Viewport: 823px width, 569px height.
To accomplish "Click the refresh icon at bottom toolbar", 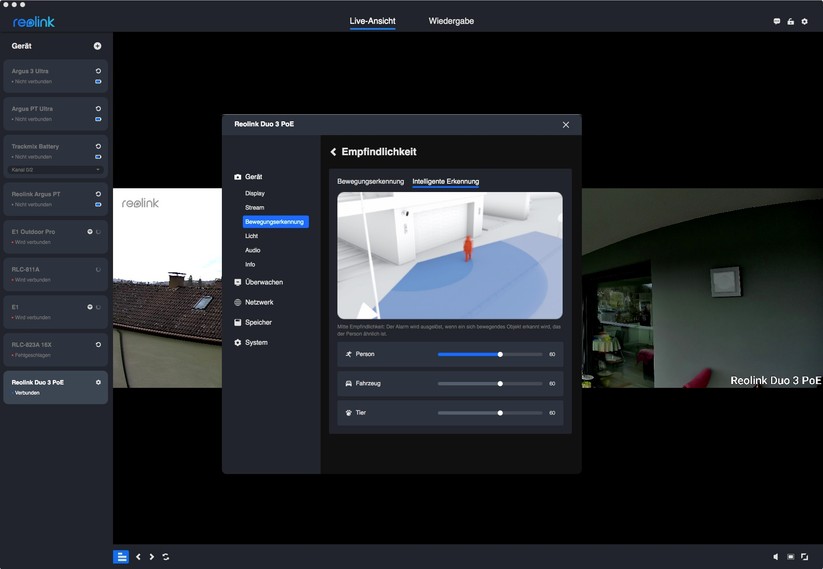I will pos(165,557).
